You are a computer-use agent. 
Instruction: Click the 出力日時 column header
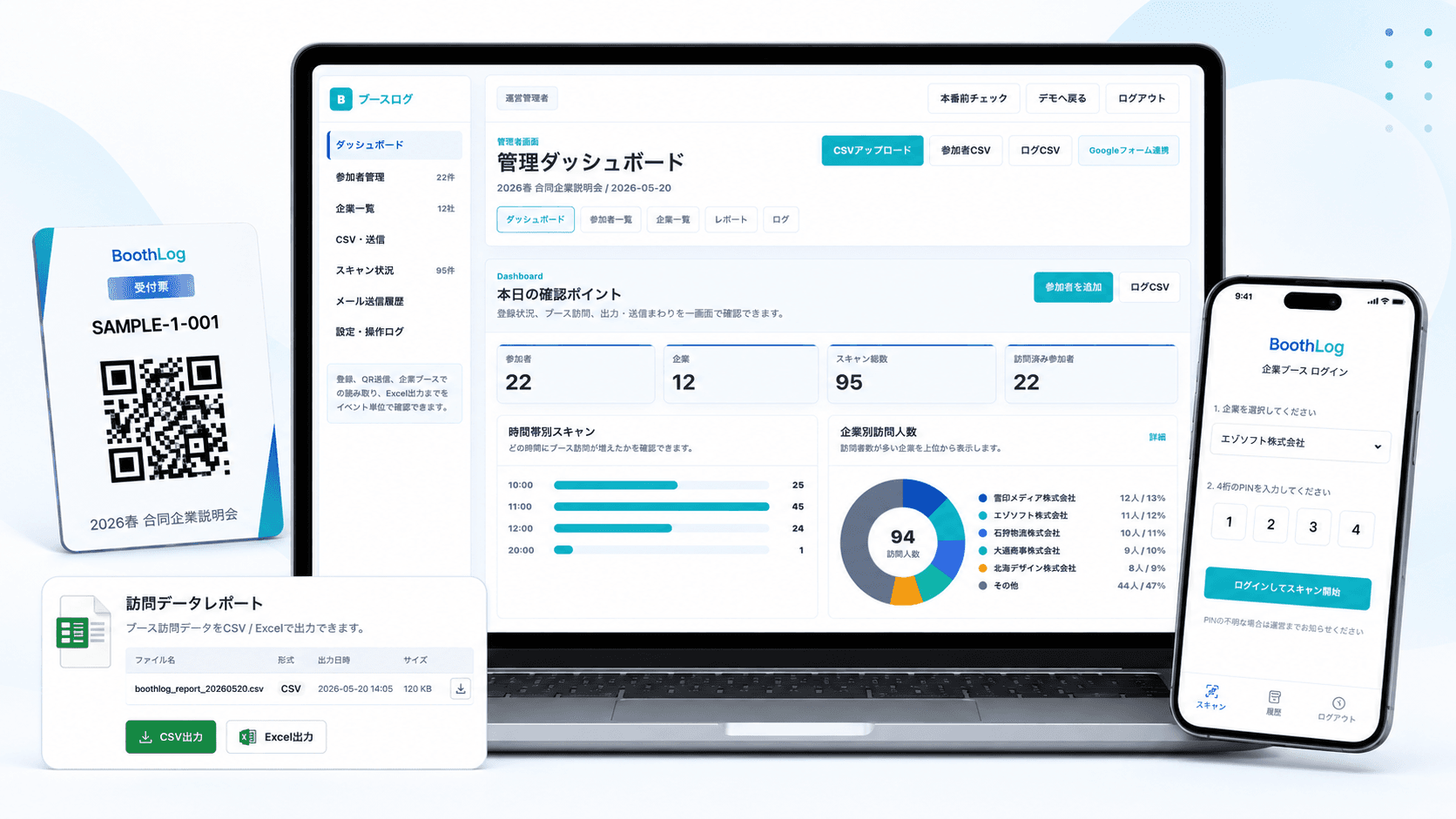(x=334, y=661)
